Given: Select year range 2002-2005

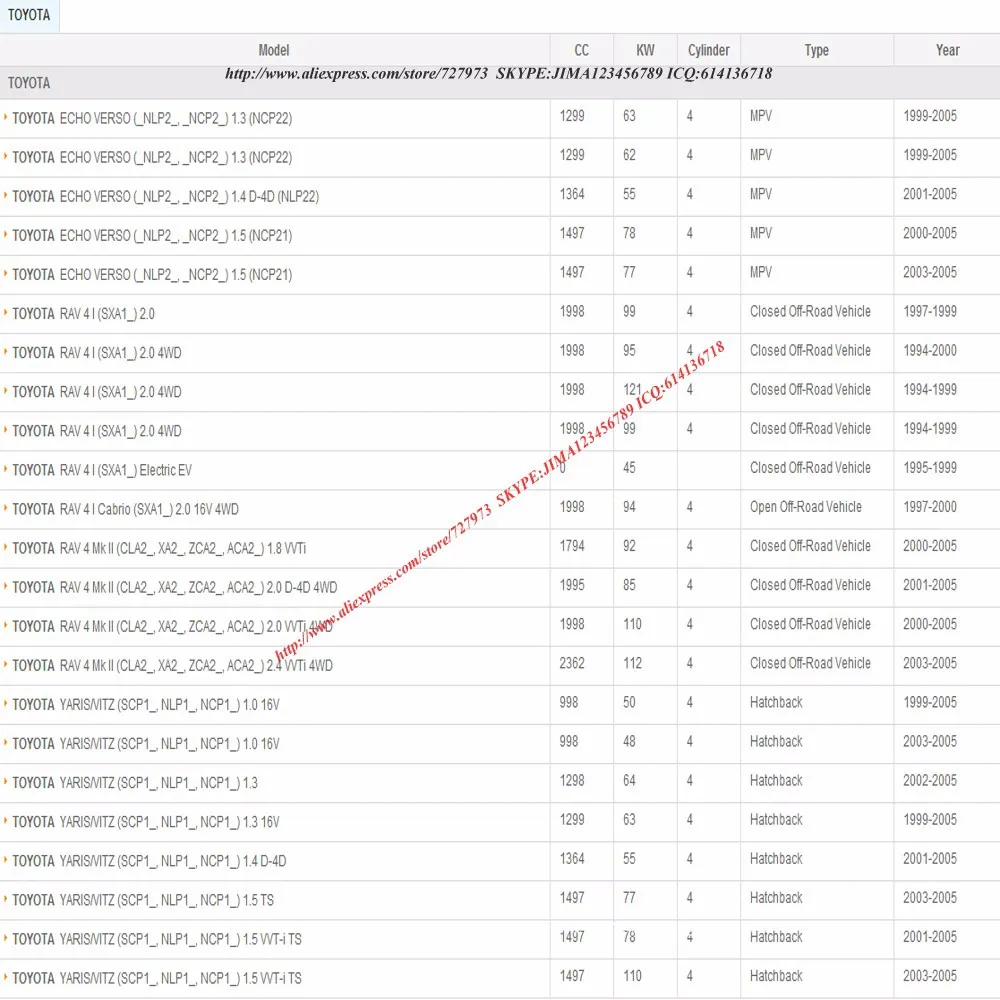Looking at the screenshot, I should coord(930,781).
